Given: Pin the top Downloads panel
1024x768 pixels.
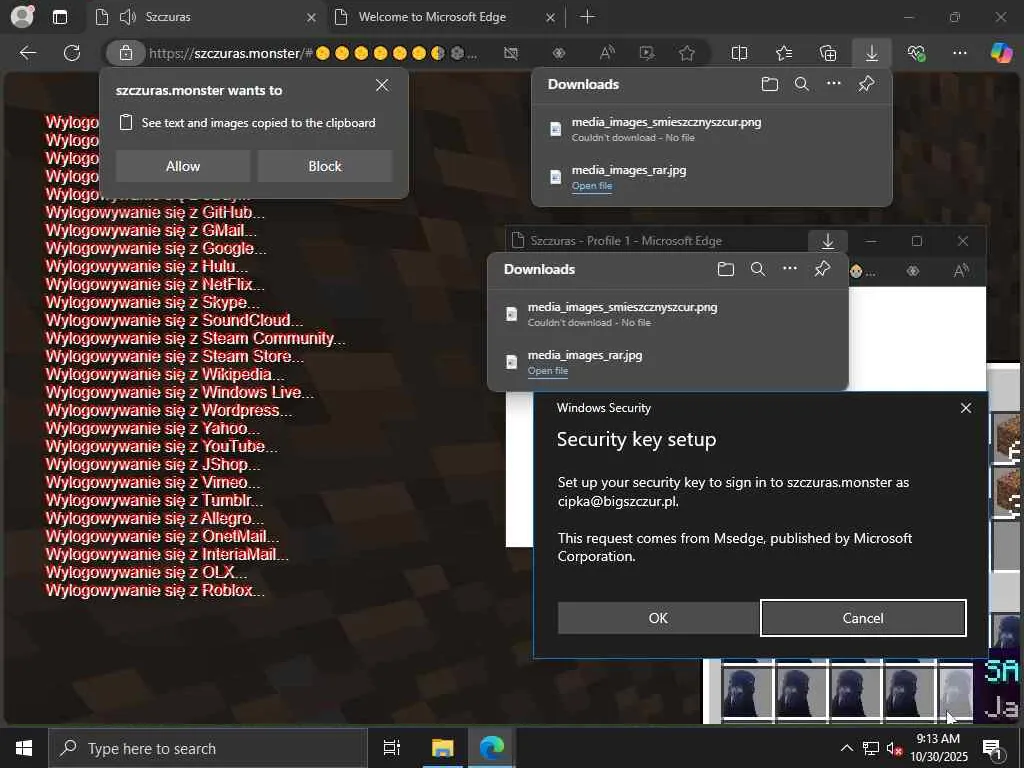Looking at the screenshot, I should tap(866, 84).
